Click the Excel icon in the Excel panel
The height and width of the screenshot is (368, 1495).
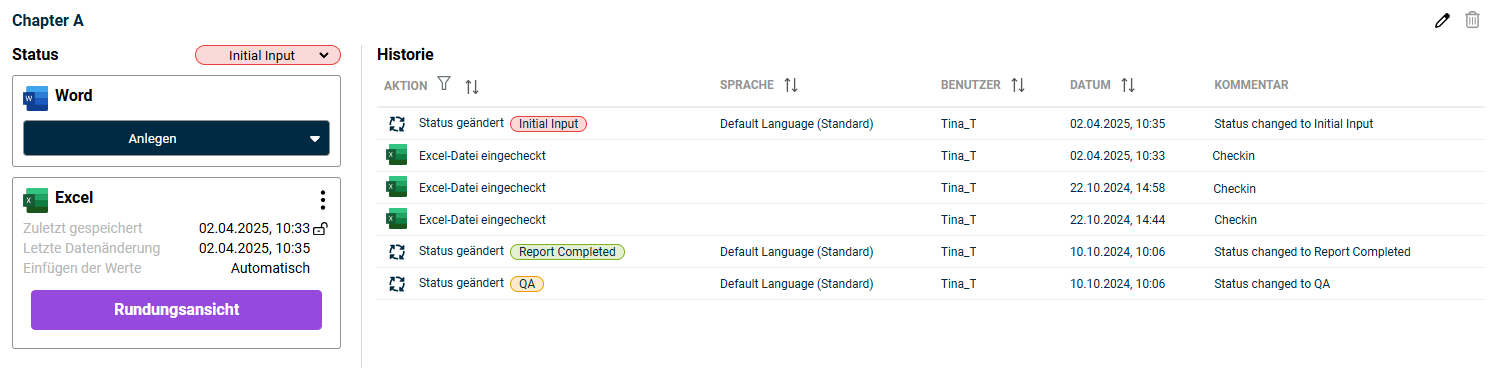pyautogui.click(x=35, y=199)
